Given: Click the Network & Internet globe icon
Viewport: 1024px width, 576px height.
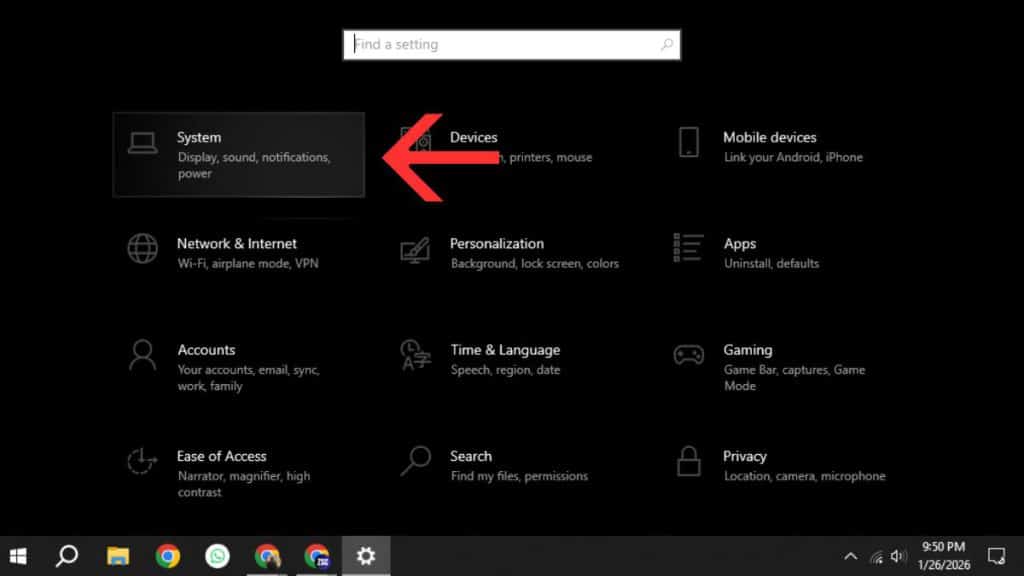Looking at the screenshot, I should [x=142, y=248].
